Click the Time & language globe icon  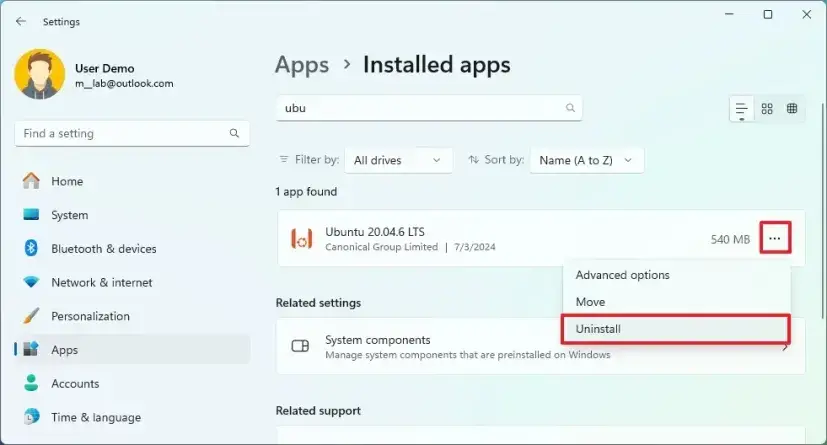click(x=31, y=417)
